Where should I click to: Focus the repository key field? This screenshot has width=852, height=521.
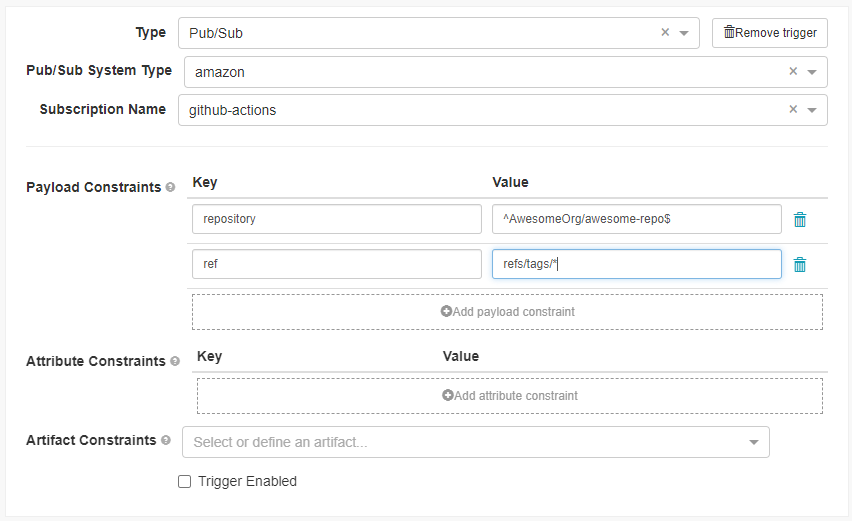[337, 219]
